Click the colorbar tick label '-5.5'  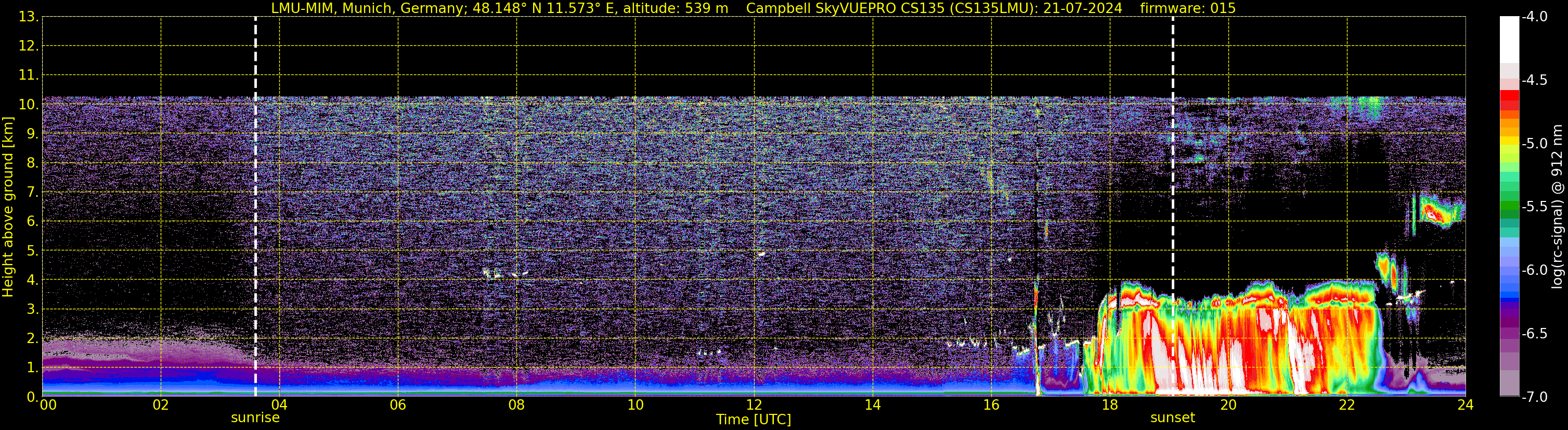coord(1534,207)
